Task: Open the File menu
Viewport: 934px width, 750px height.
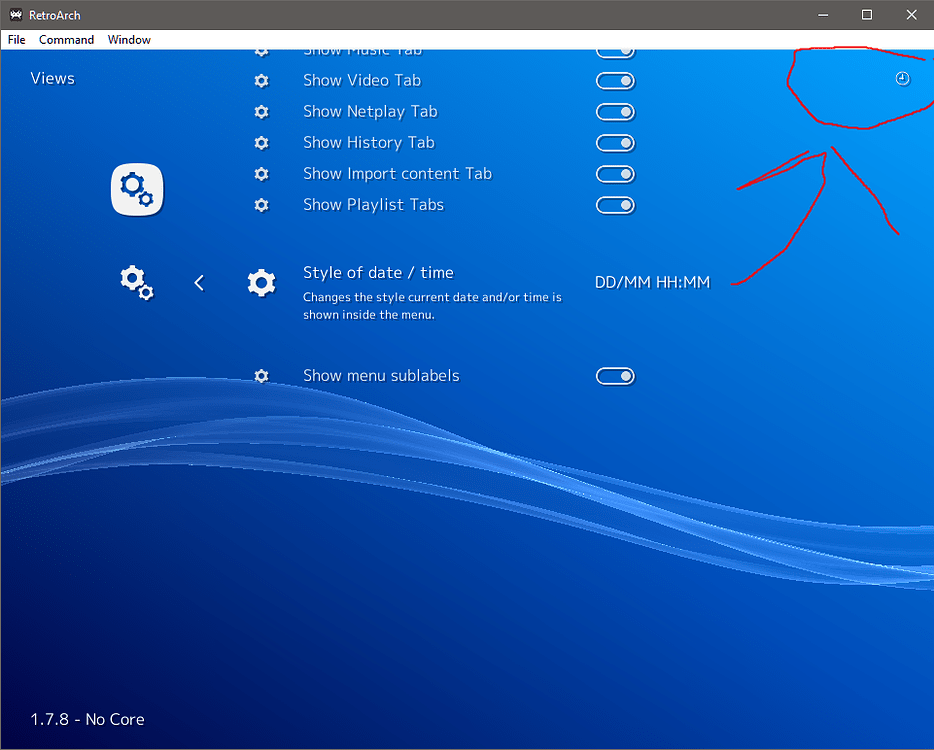Action: pos(16,39)
